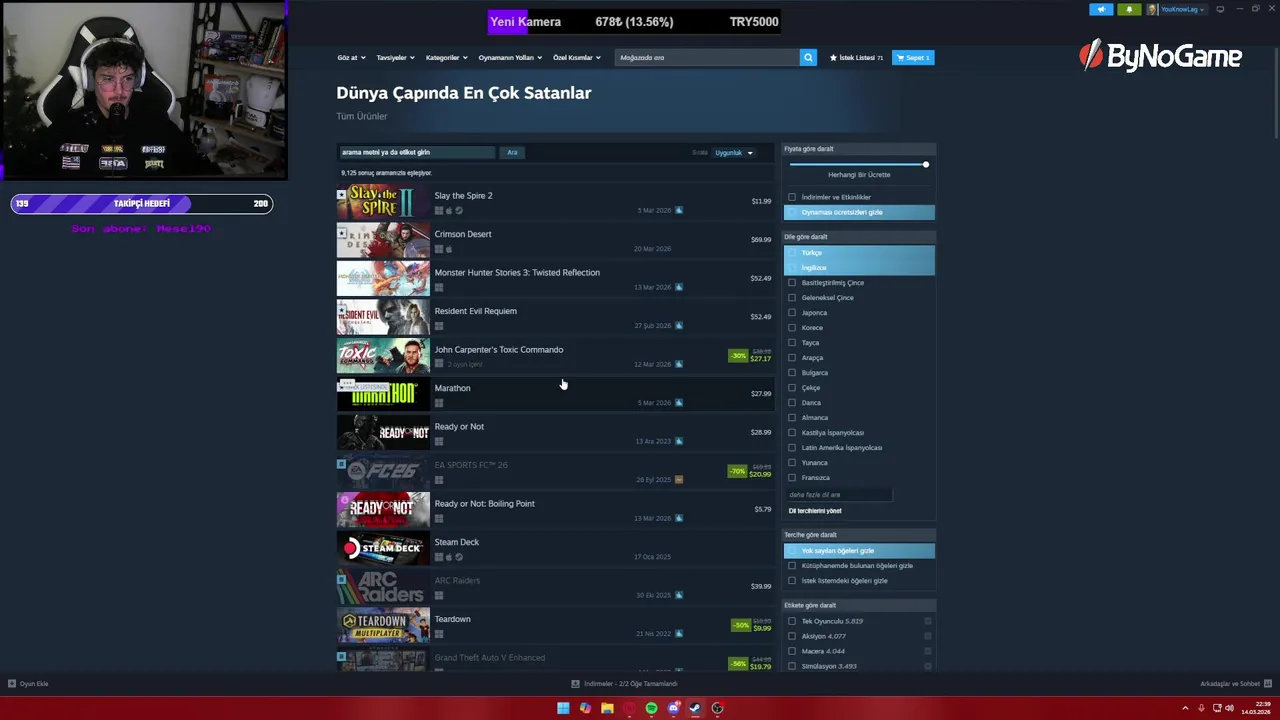Open Resident Evil Requiem title link
Image resolution: width=1280 pixels, height=720 pixels.
click(x=475, y=311)
